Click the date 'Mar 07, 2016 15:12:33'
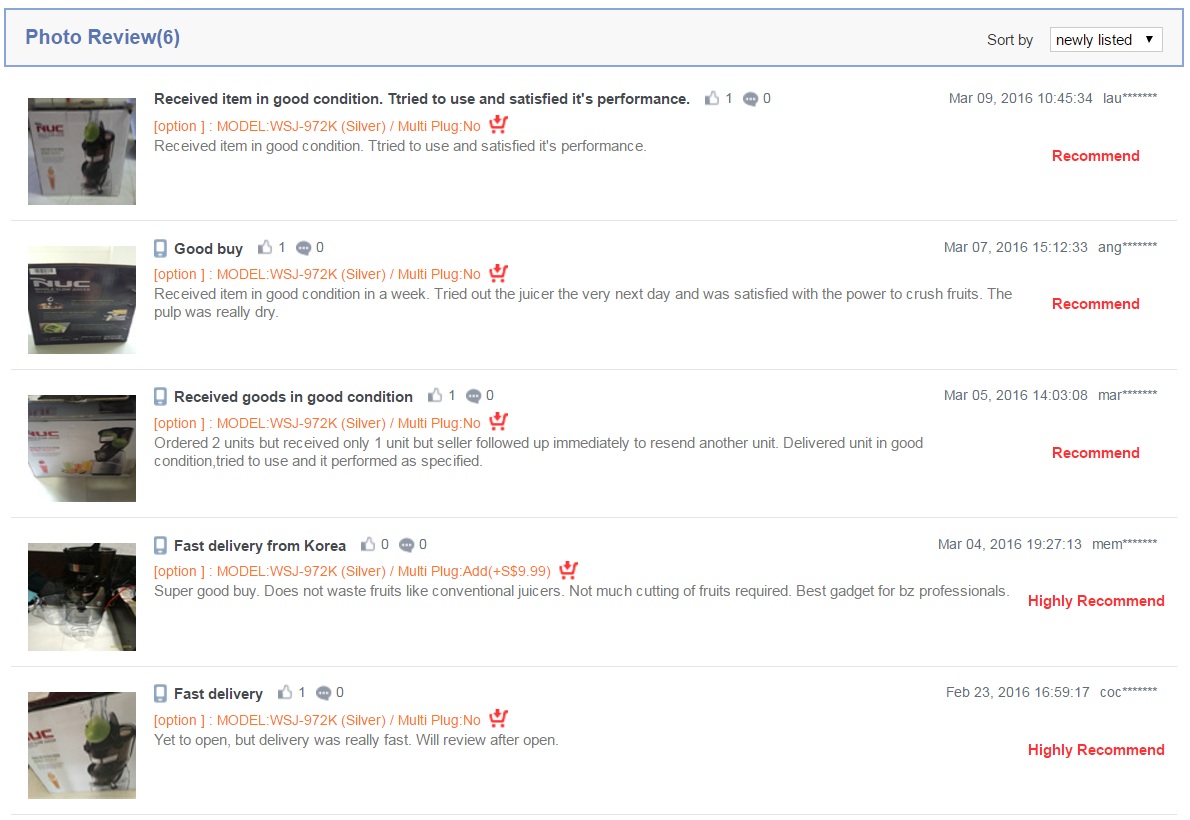This screenshot has height=820, width=1190. tap(1015, 247)
